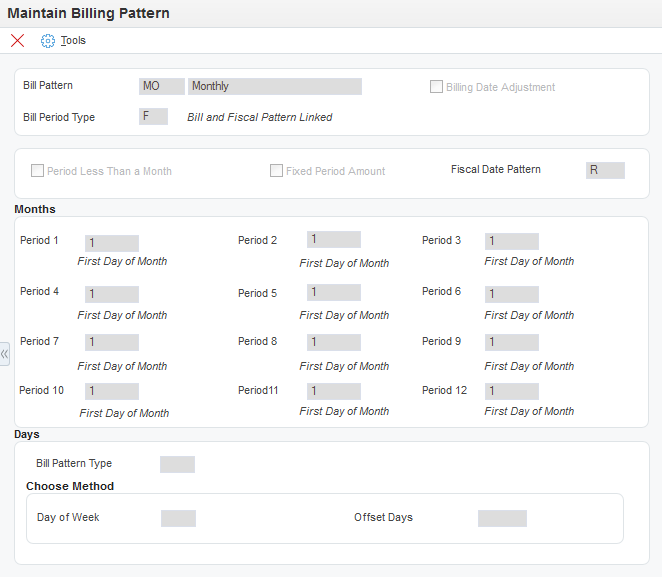Click the red X cancel icon
The image size is (662, 577).
[x=17, y=41]
